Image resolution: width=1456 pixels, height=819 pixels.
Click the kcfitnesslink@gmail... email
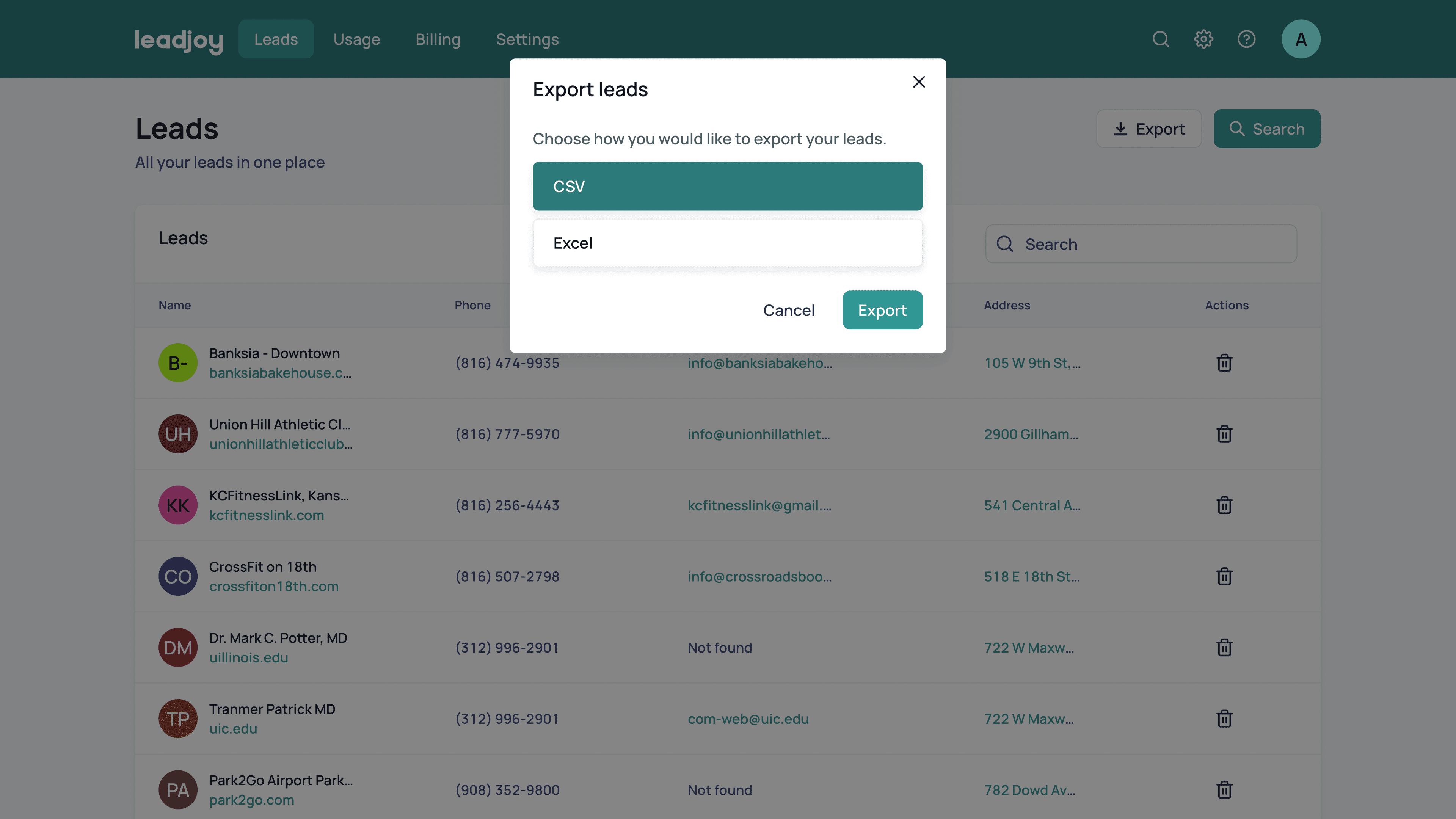click(759, 505)
